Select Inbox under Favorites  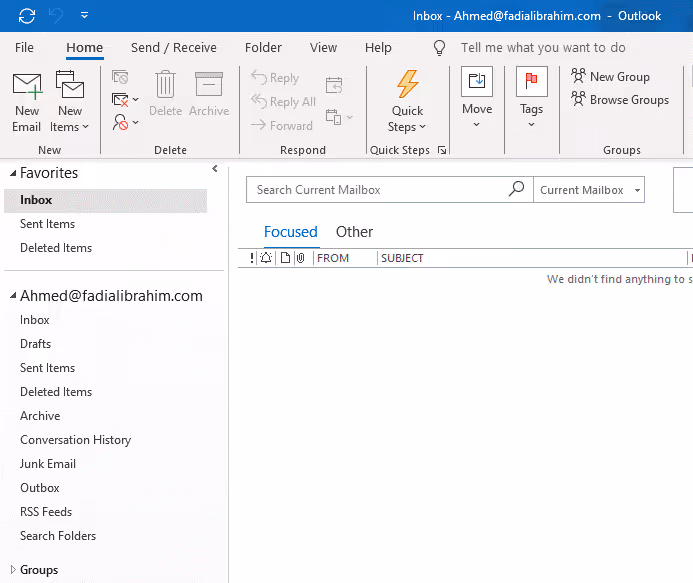coord(106,200)
